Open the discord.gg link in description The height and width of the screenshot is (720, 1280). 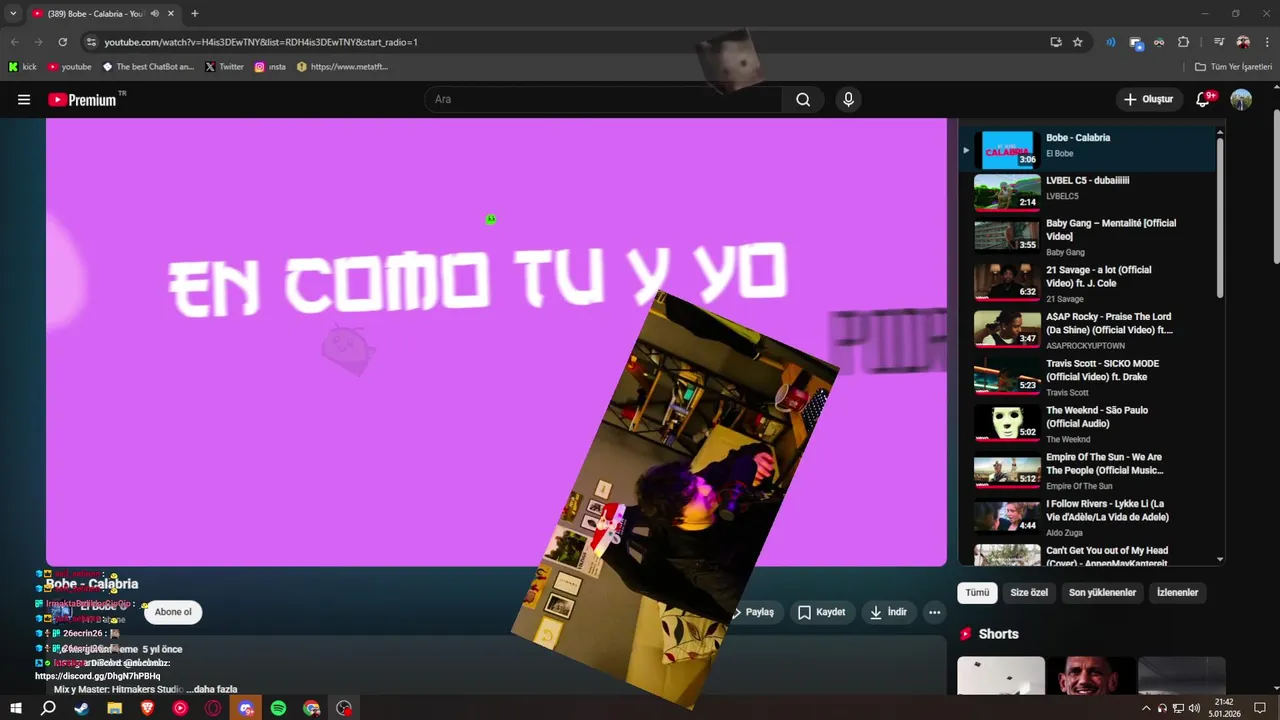[98, 676]
